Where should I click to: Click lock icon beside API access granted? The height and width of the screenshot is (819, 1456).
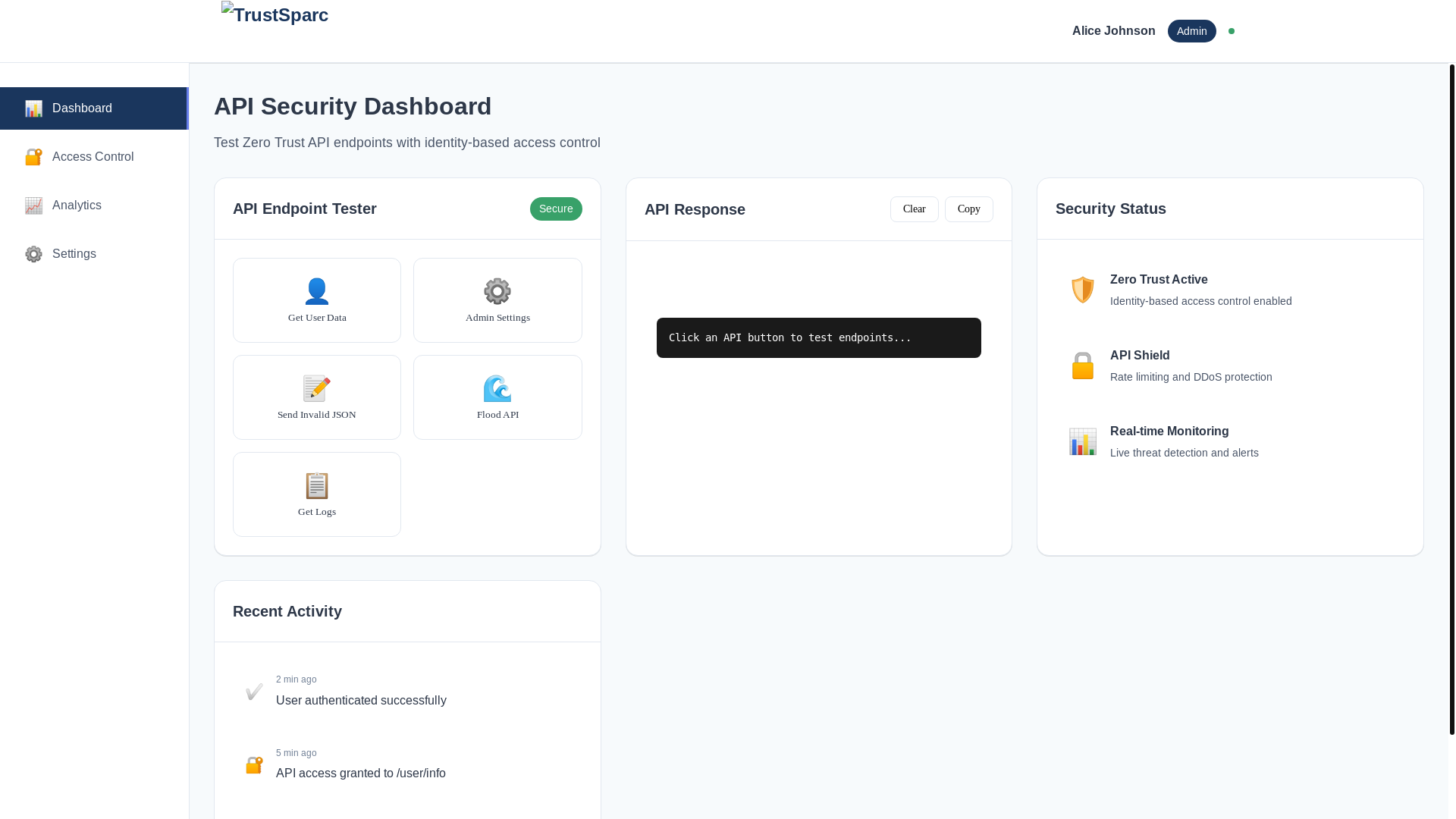pos(254,764)
